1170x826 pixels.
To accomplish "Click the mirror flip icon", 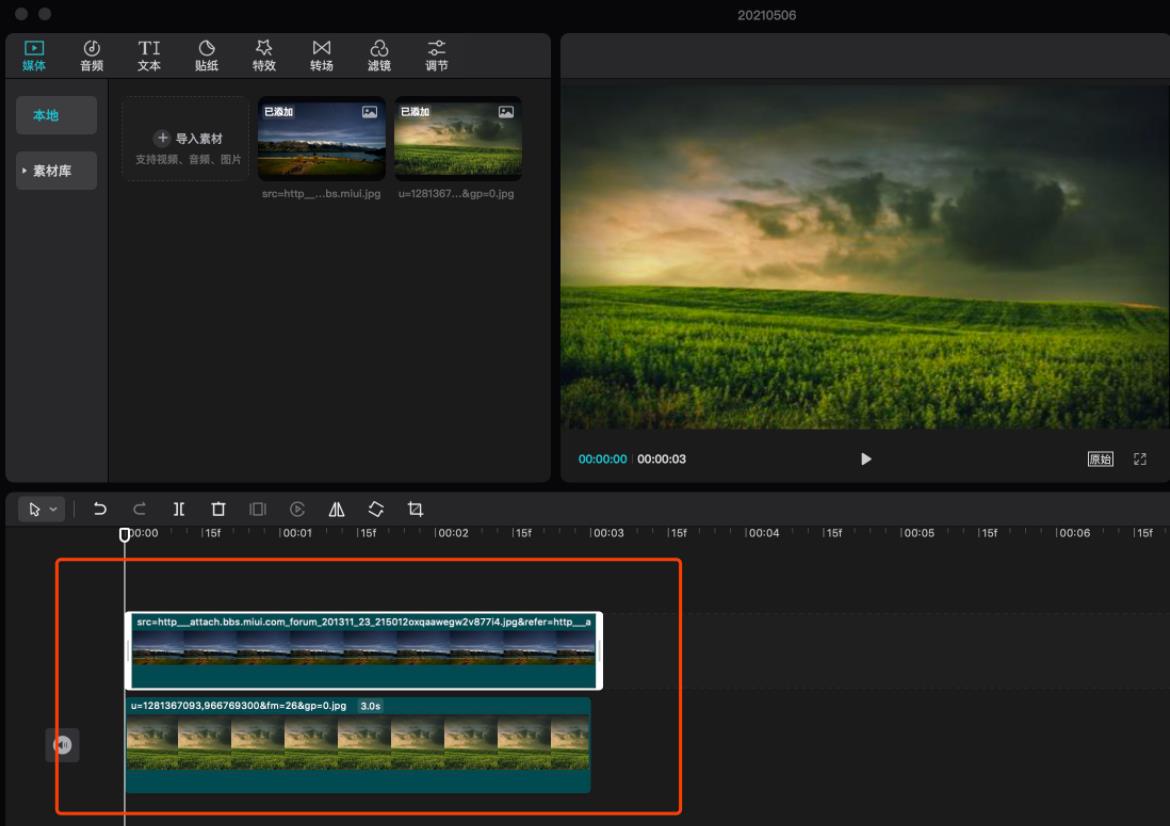I will click(337, 509).
